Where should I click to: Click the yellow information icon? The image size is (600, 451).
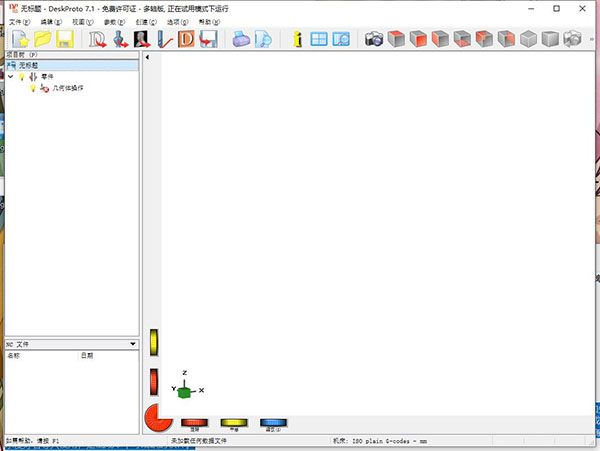pos(298,40)
